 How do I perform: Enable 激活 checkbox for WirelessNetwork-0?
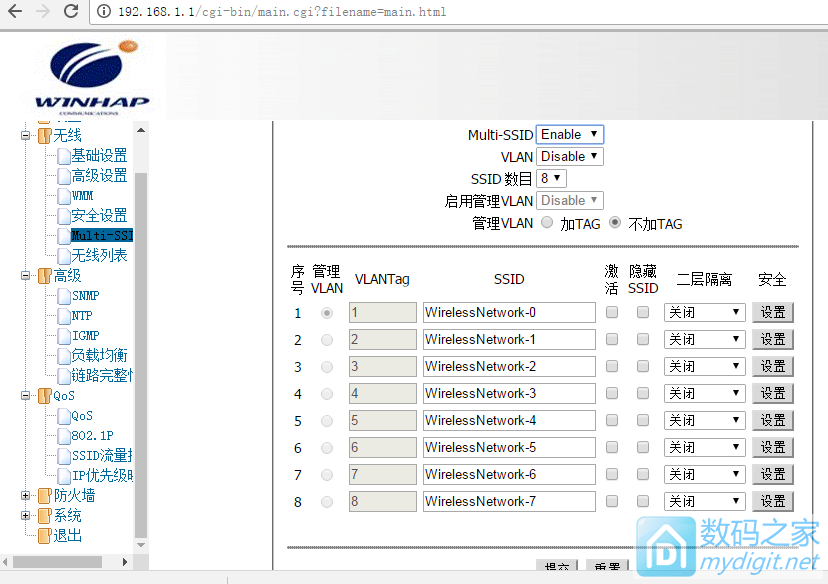tap(612, 312)
